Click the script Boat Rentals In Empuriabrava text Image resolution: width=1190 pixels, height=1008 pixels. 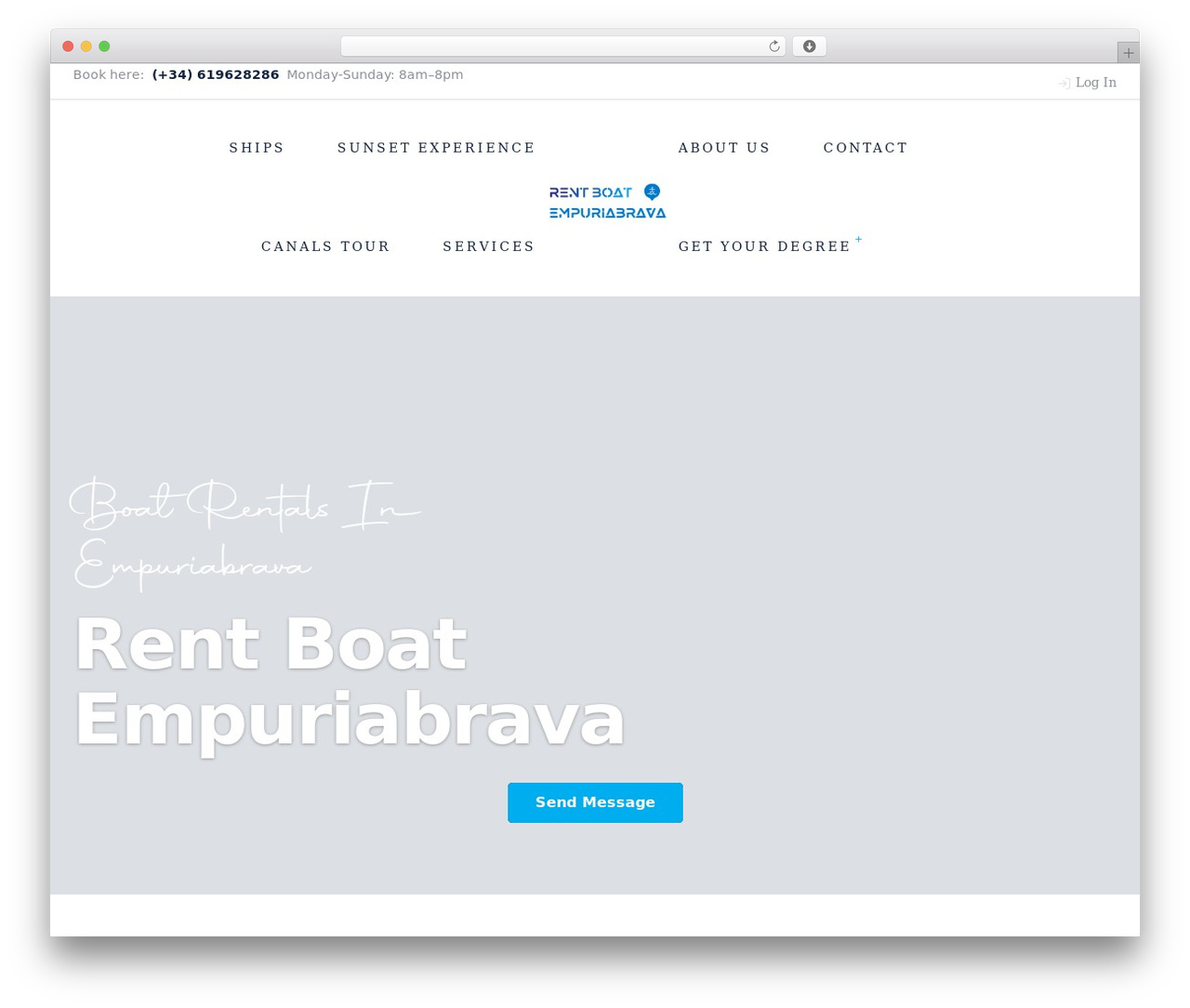point(245,534)
